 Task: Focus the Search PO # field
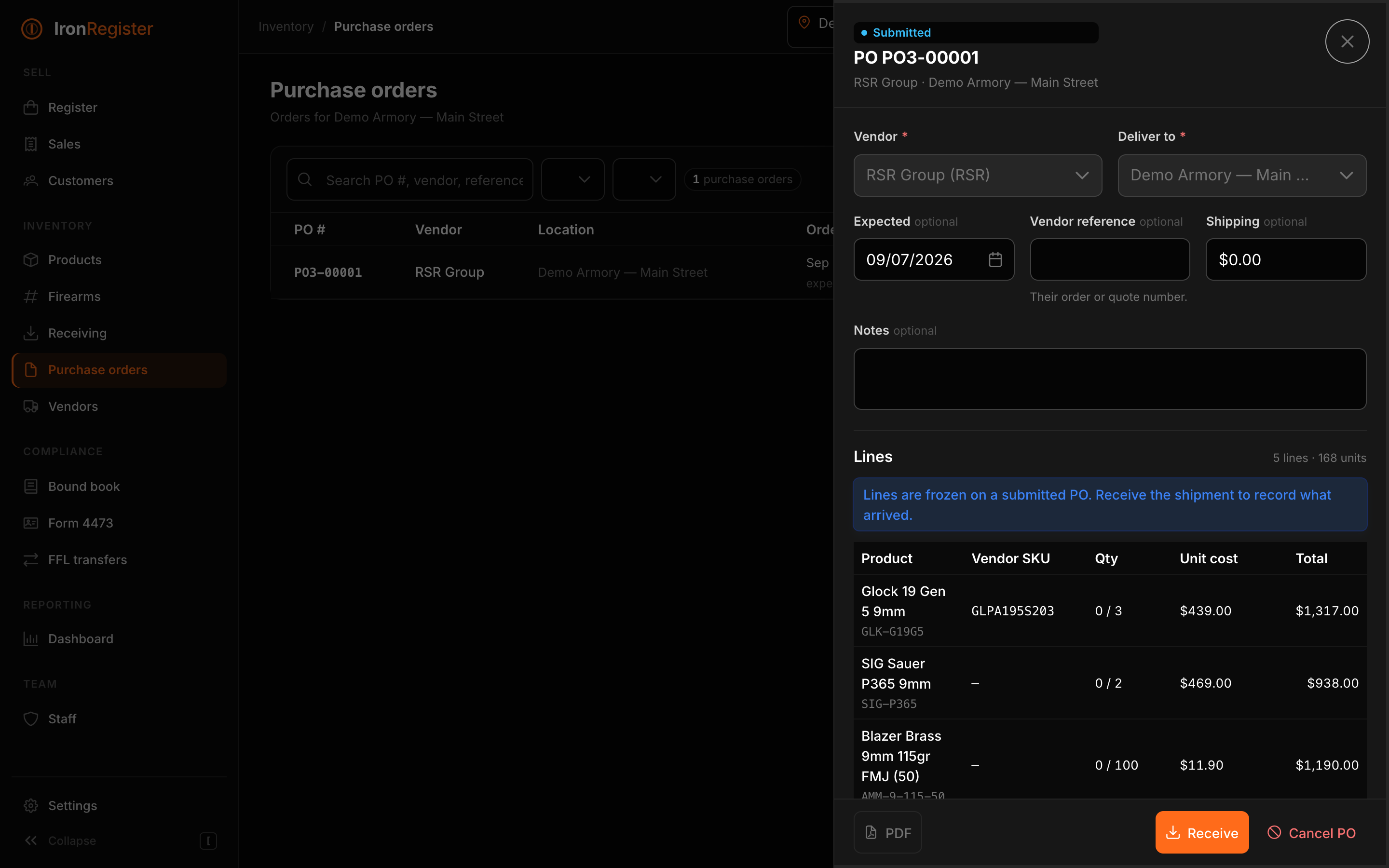pyautogui.click(x=410, y=180)
